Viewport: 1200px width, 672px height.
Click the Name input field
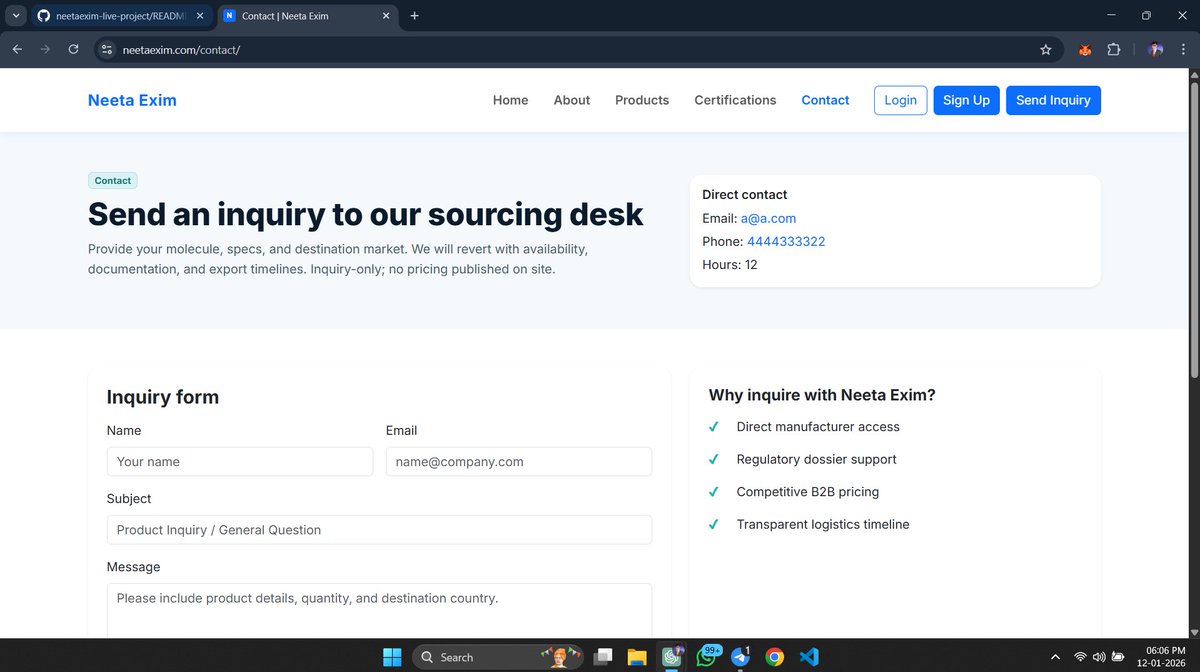240,461
